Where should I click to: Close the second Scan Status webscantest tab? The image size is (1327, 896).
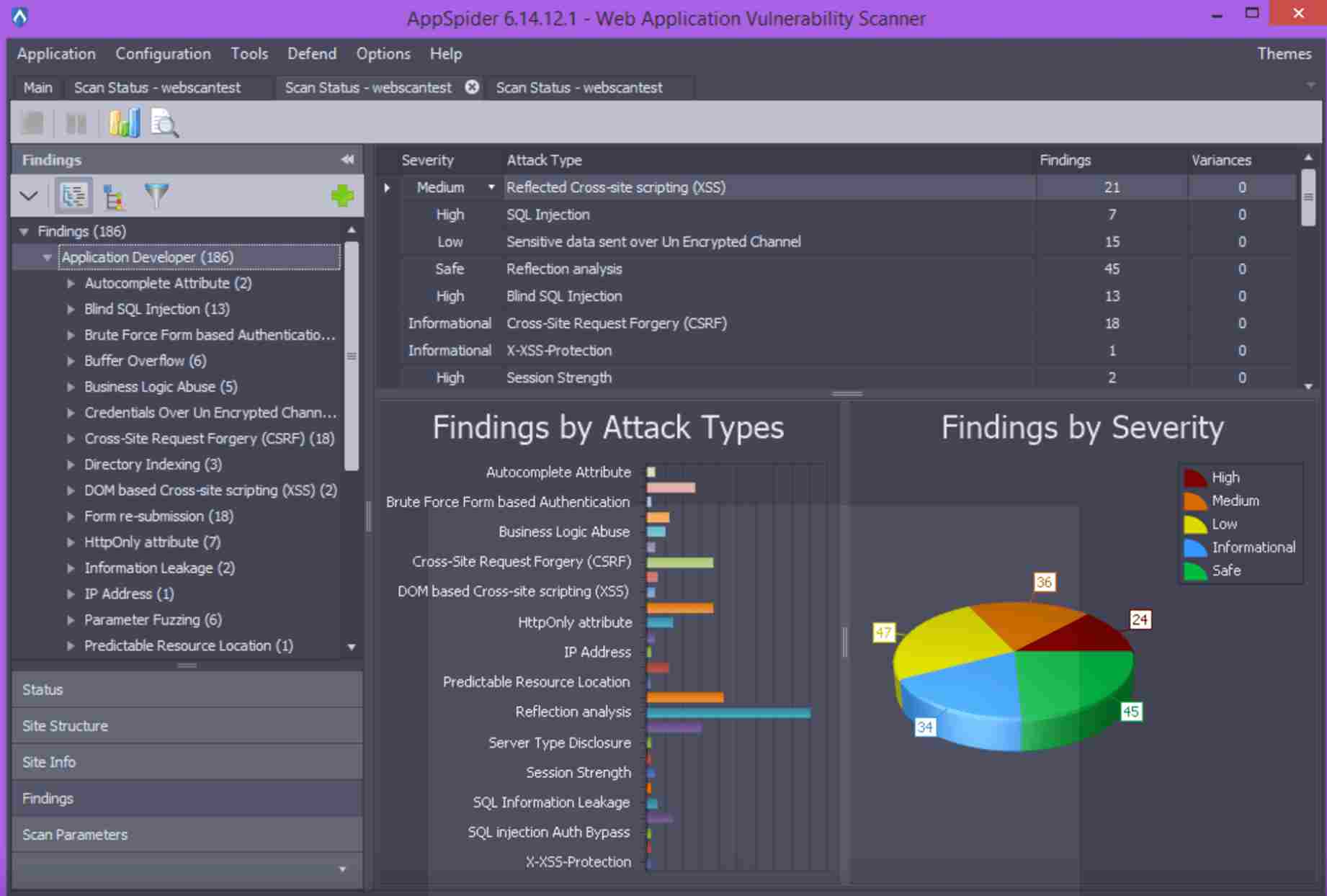471,87
